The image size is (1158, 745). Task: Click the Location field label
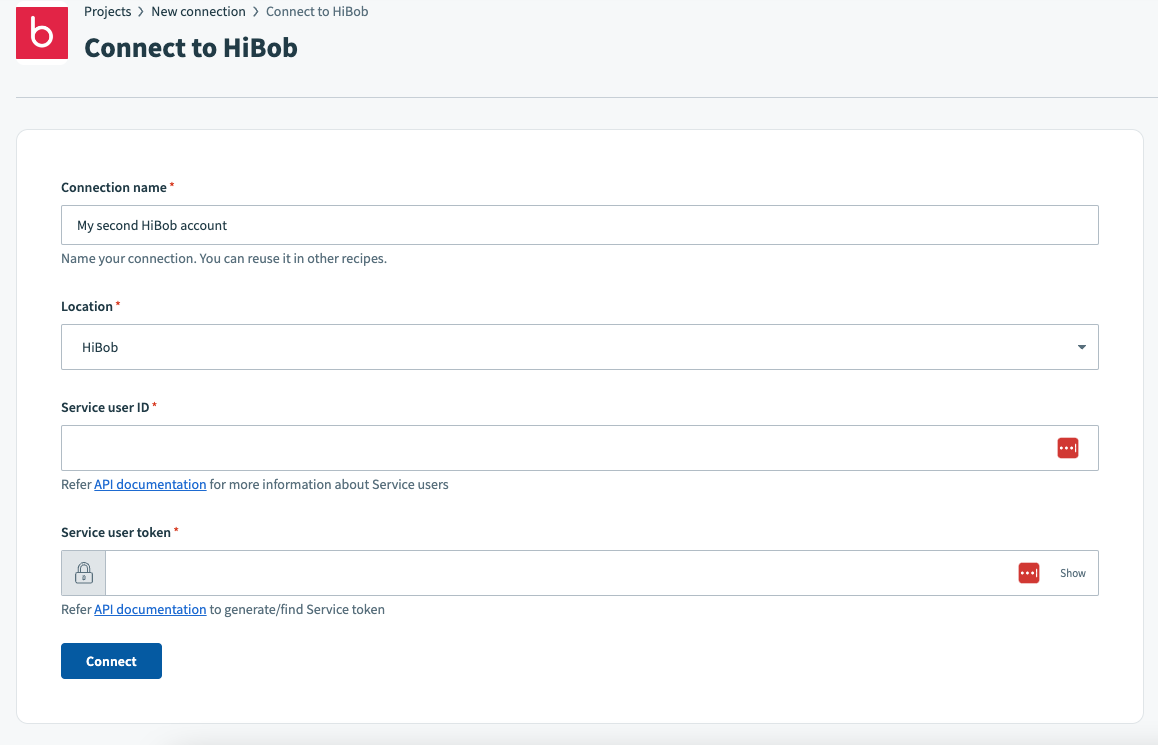pos(87,306)
